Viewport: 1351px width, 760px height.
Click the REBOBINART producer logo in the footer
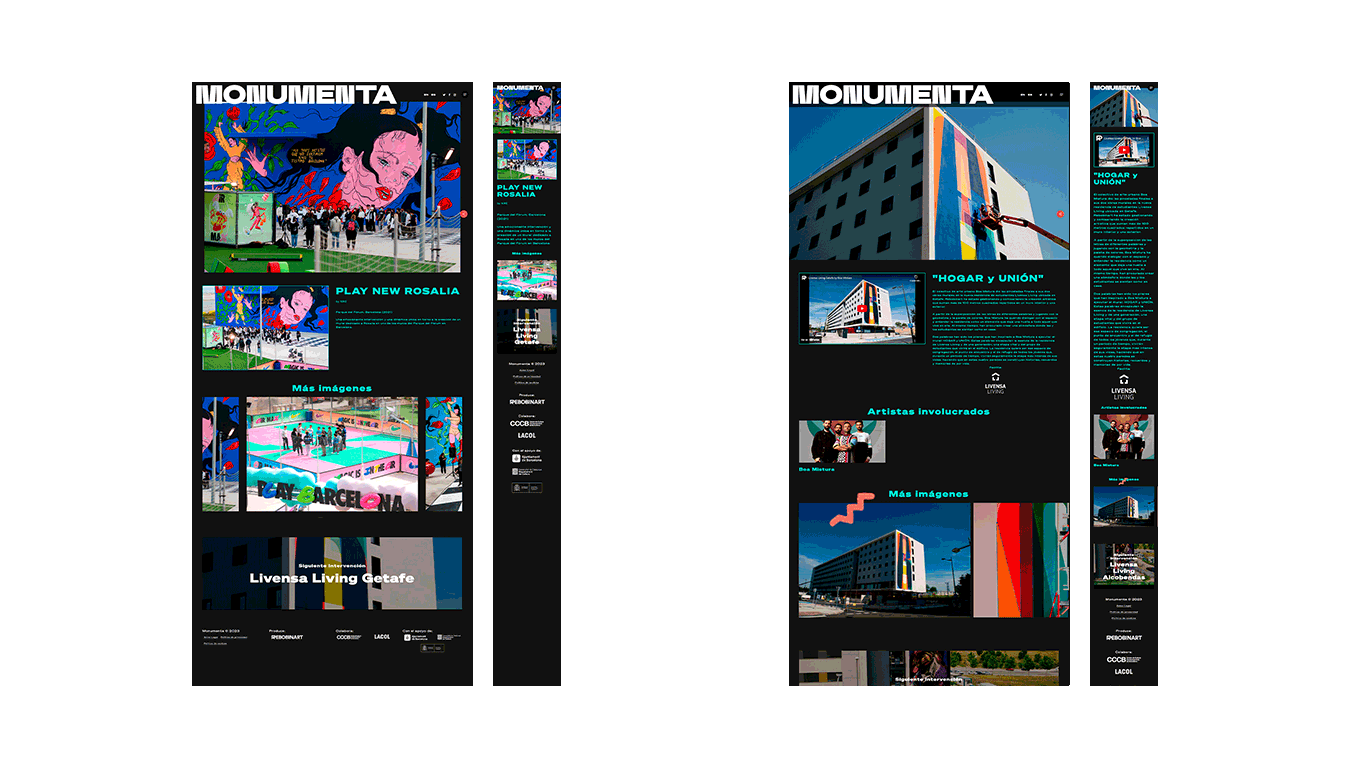(287, 637)
